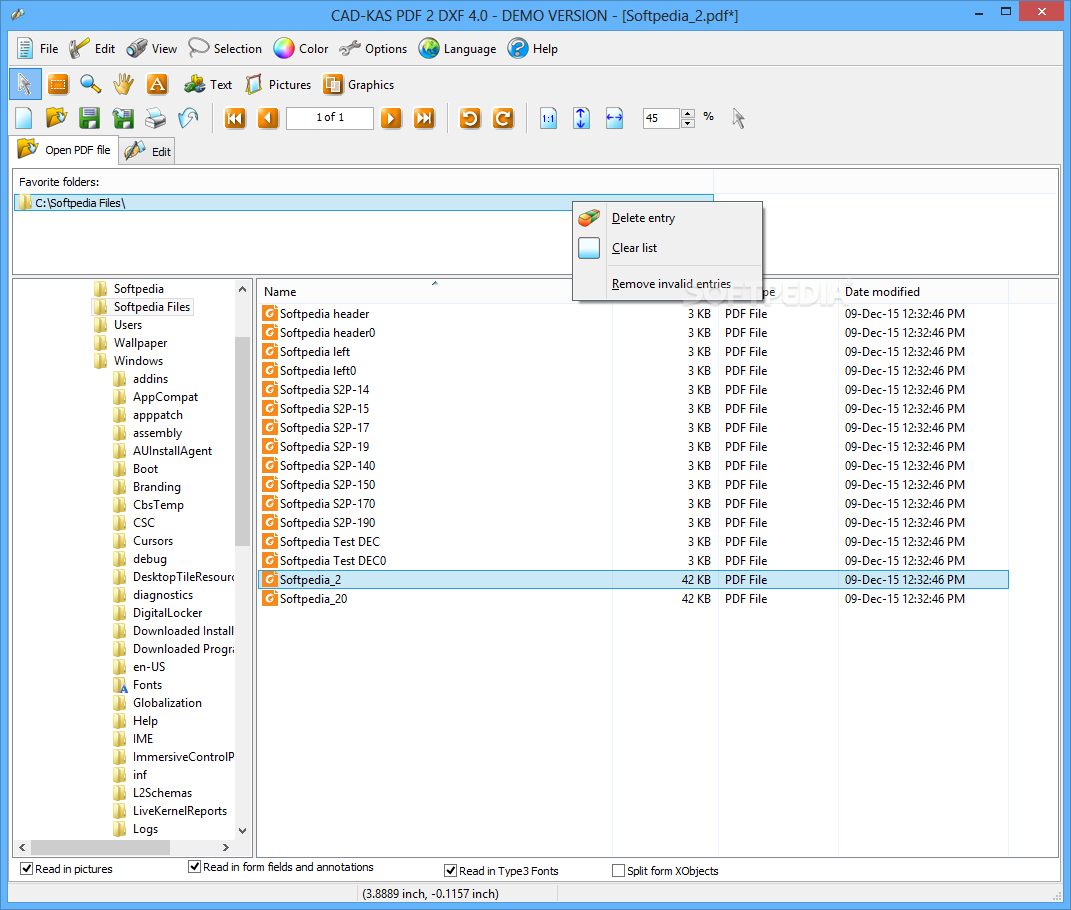Switch to the Open PDF file tab
The image size is (1071, 910).
(65, 150)
